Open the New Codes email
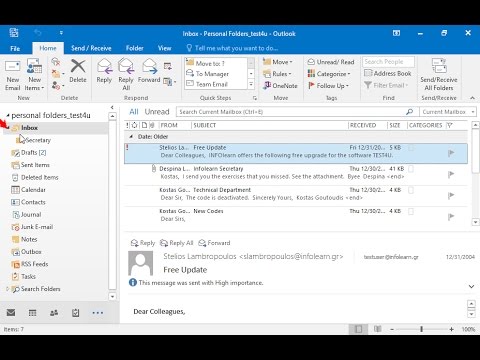 [296, 216]
